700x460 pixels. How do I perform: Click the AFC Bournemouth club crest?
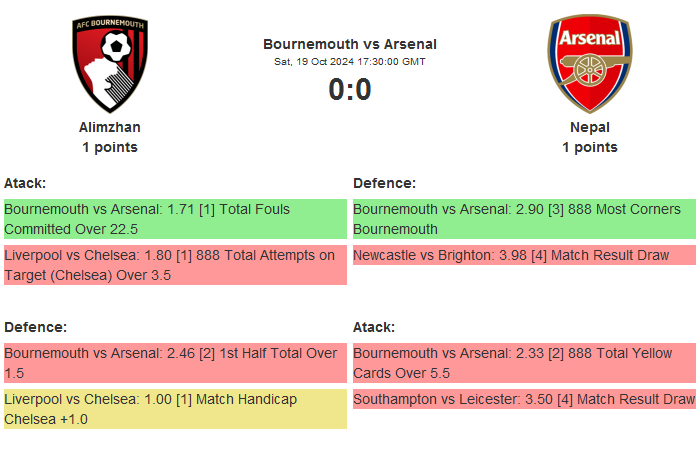110,64
